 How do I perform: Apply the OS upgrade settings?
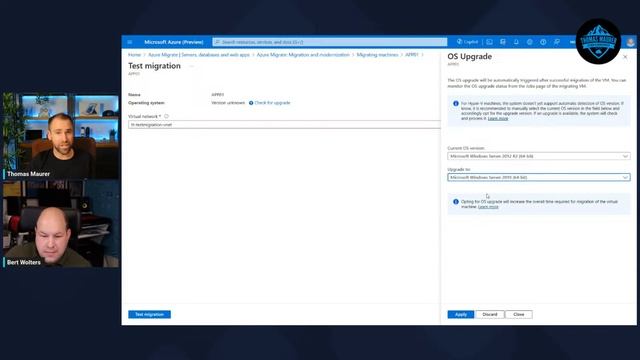point(461,314)
